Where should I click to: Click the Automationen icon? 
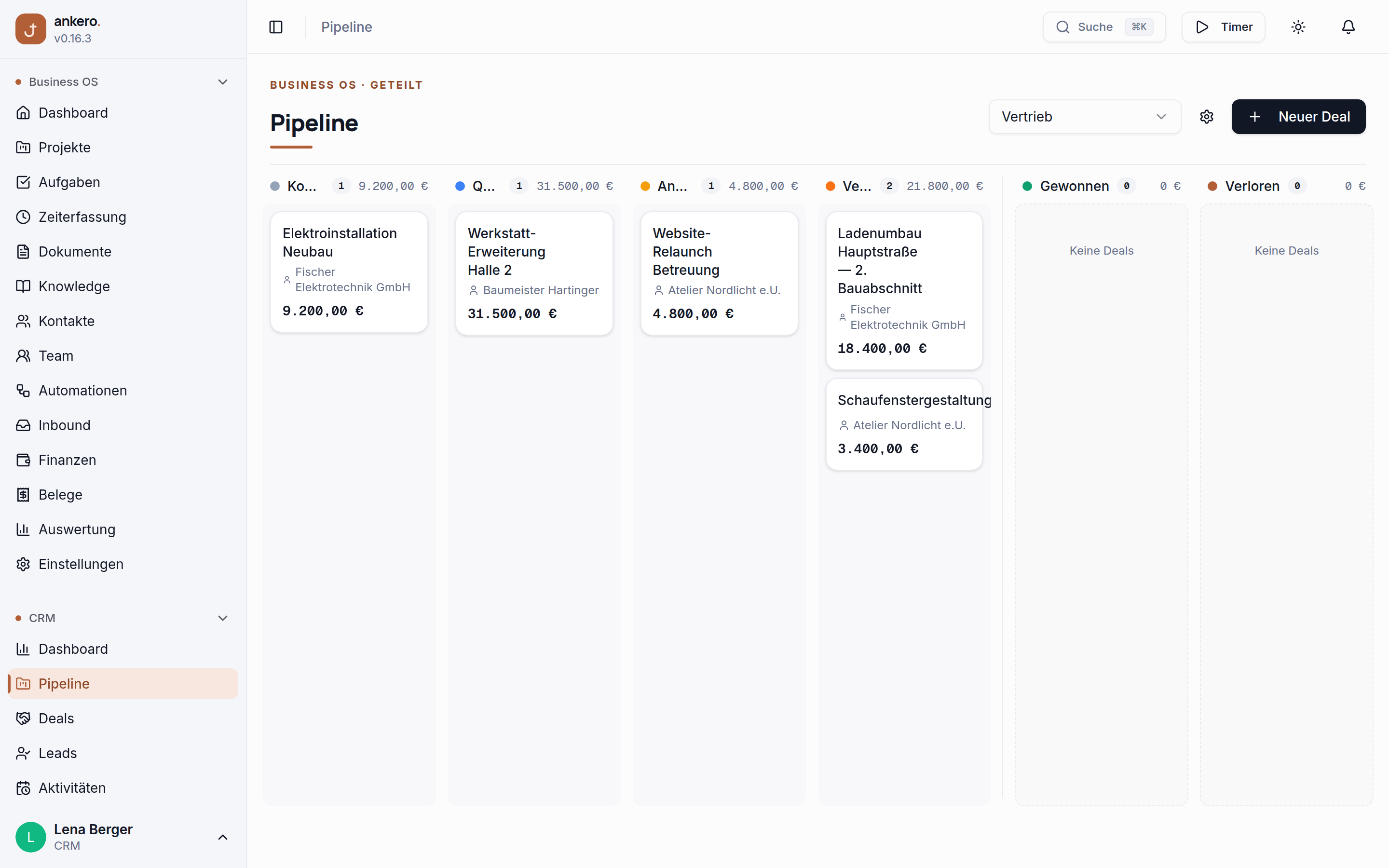pyautogui.click(x=23, y=391)
